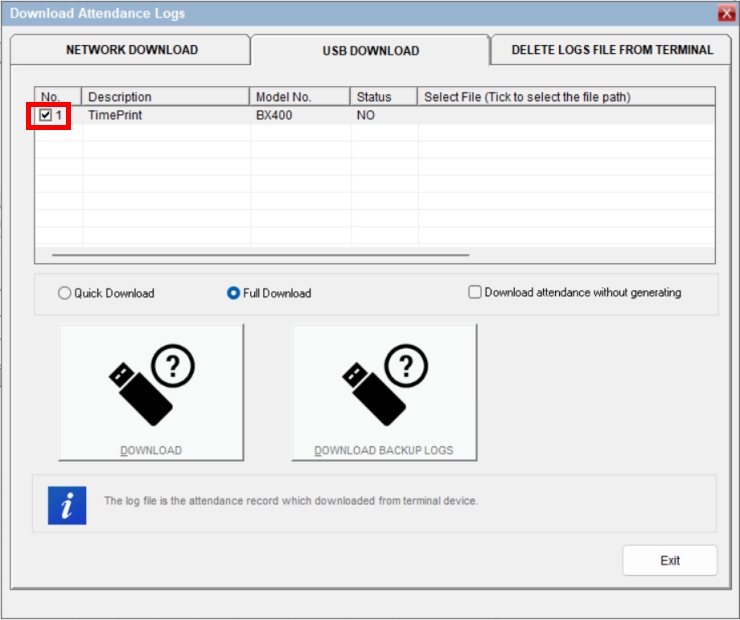Untick the checkbox for terminal No. 1

[x=46, y=115]
